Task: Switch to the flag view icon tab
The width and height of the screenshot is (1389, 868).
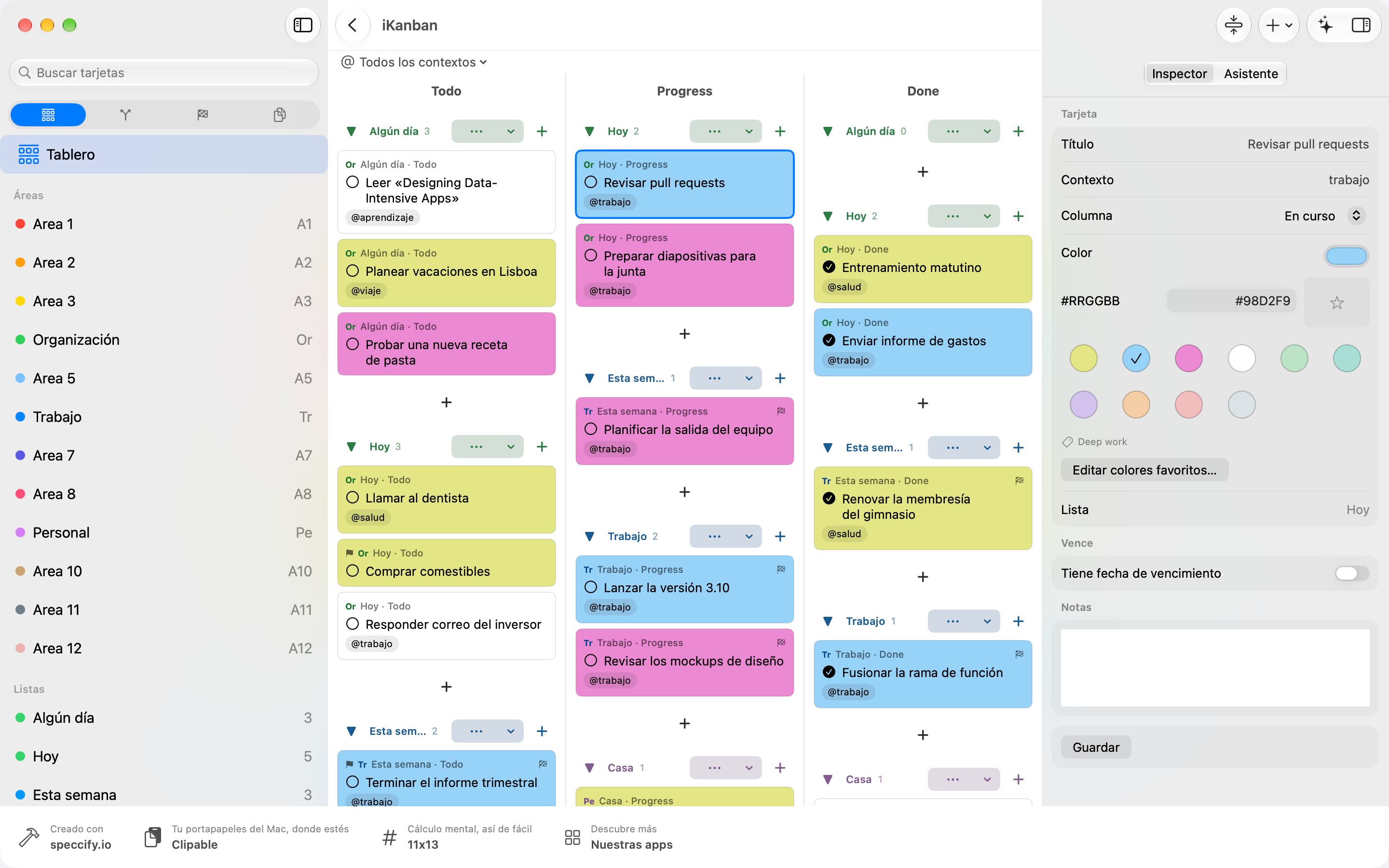Action: 203,115
